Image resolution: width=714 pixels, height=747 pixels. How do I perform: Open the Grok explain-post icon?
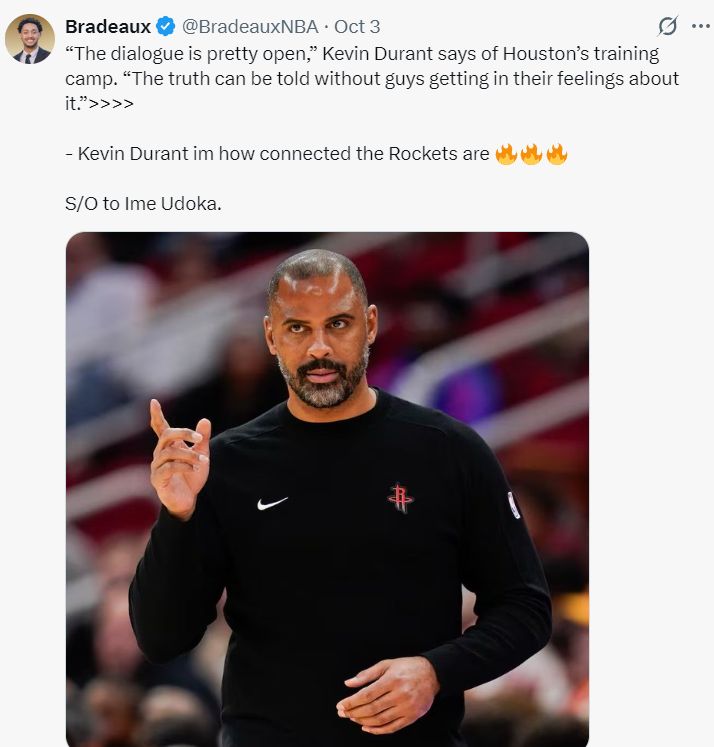667,26
